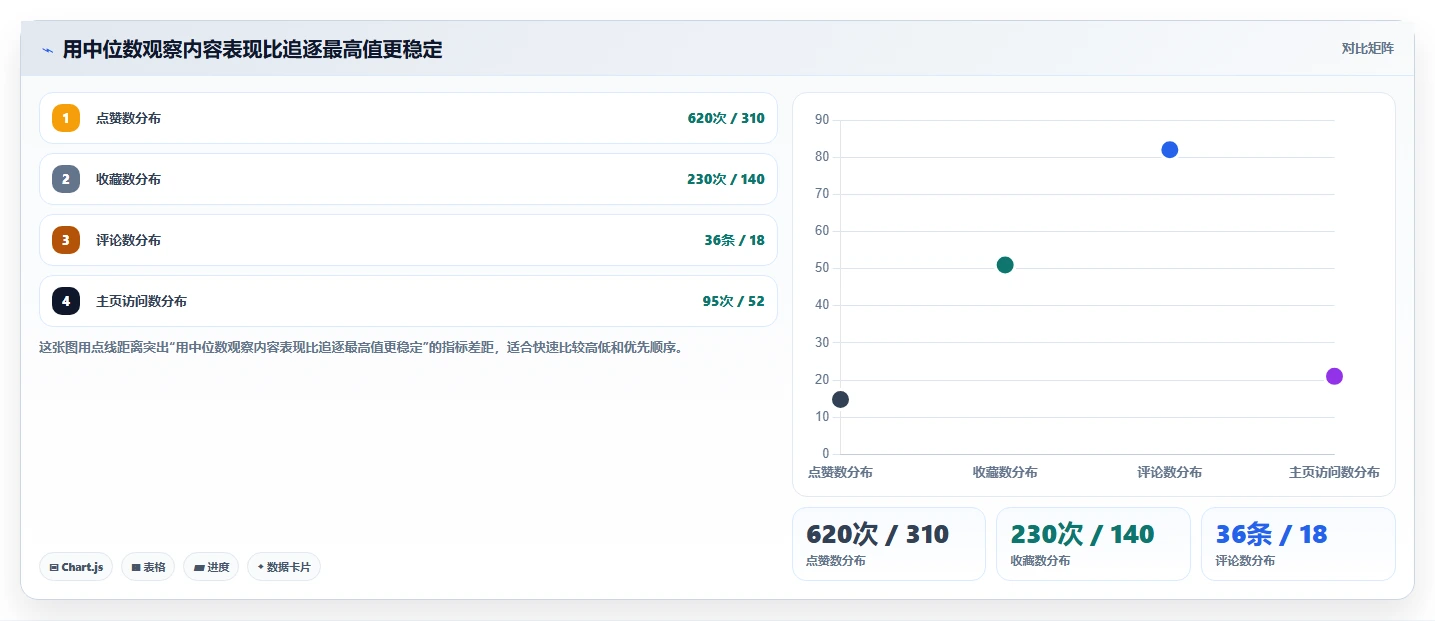Click the gray rank 2 badge
1435x621 pixels.
pyautogui.click(x=66, y=179)
